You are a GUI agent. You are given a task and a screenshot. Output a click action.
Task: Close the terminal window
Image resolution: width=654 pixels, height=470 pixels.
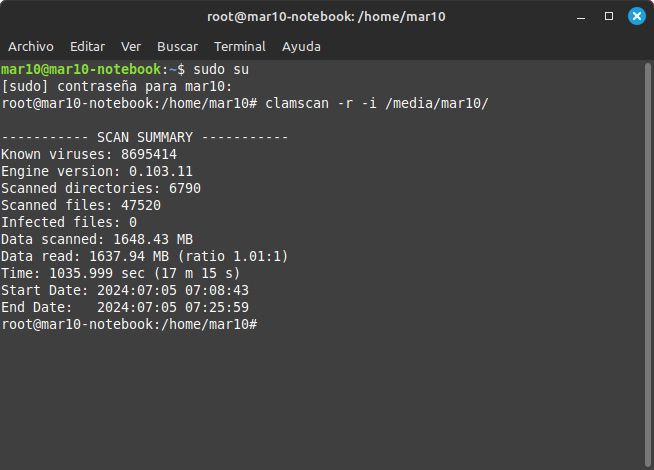pyautogui.click(x=636, y=16)
